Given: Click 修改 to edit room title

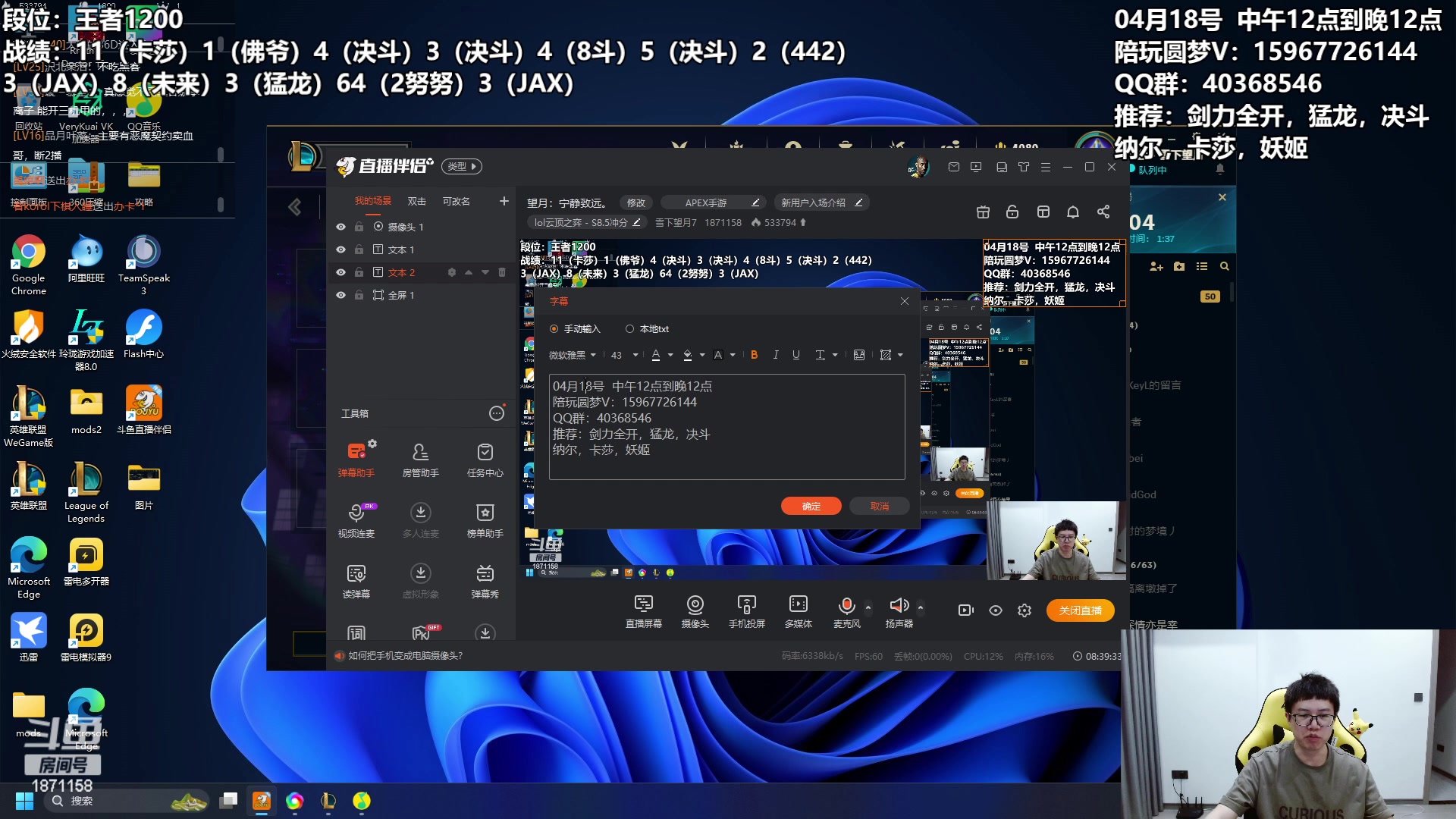Looking at the screenshot, I should (x=636, y=202).
